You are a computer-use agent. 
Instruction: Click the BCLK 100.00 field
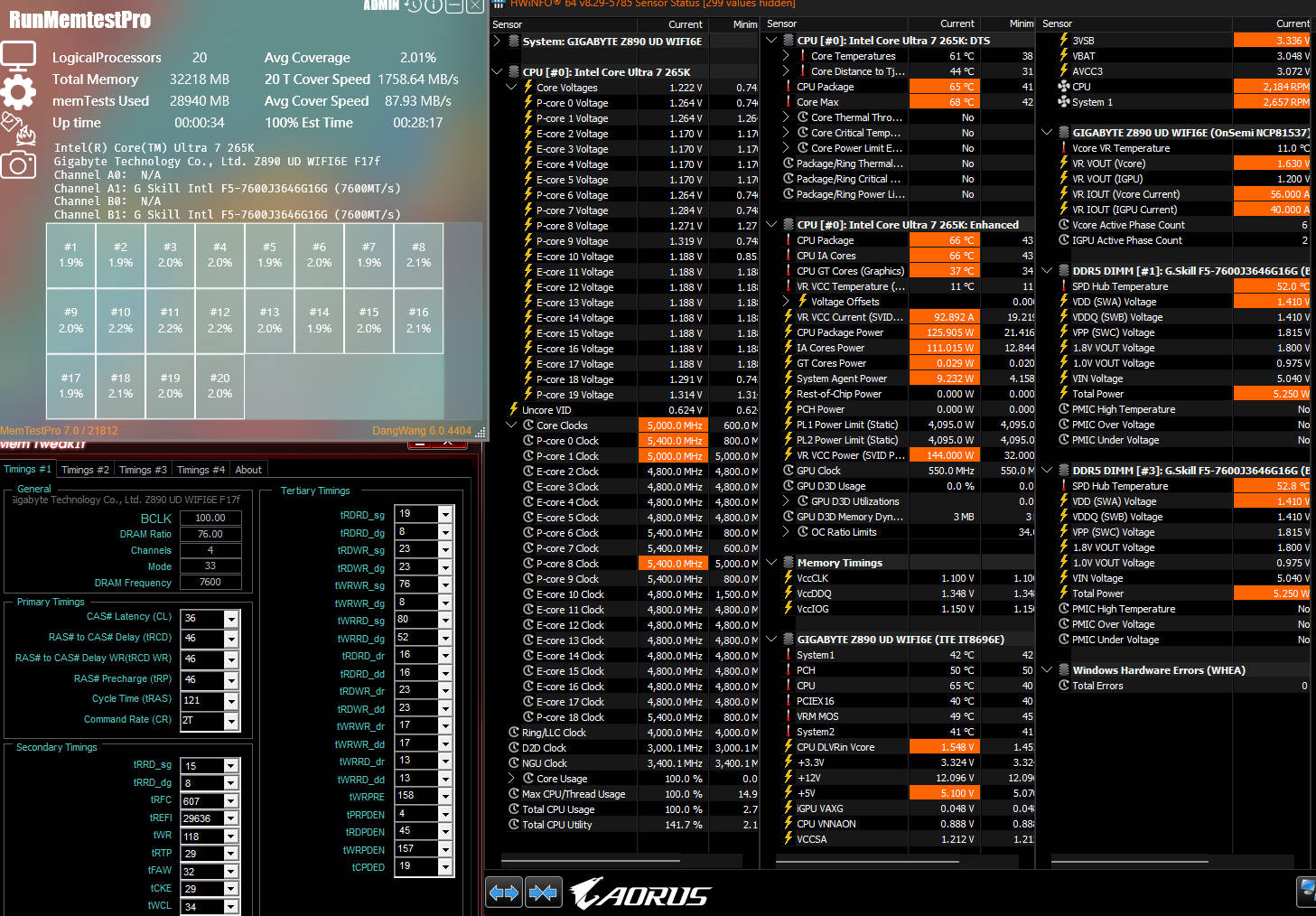coord(210,518)
